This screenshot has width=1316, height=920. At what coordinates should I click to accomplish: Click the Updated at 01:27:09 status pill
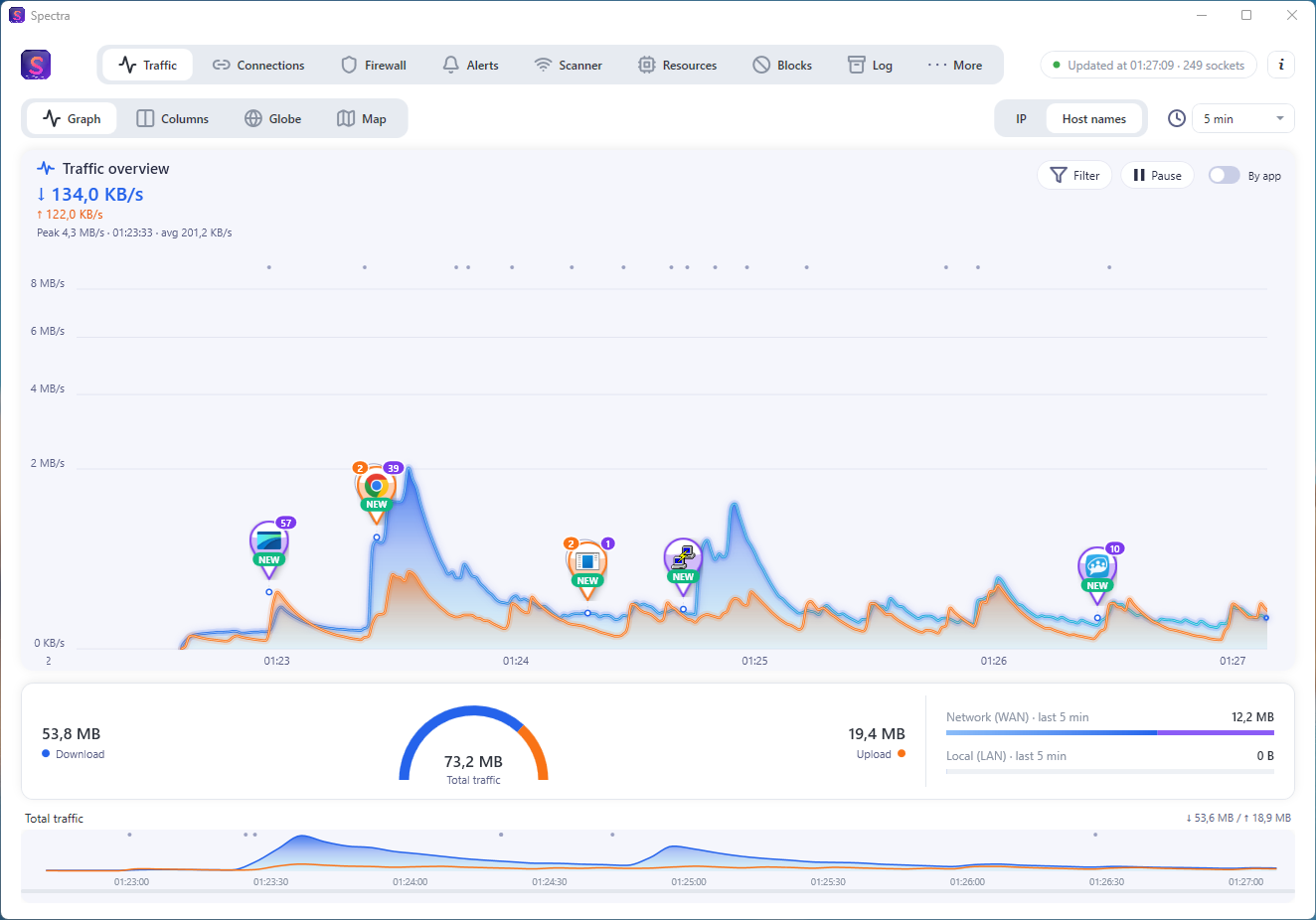(1149, 65)
